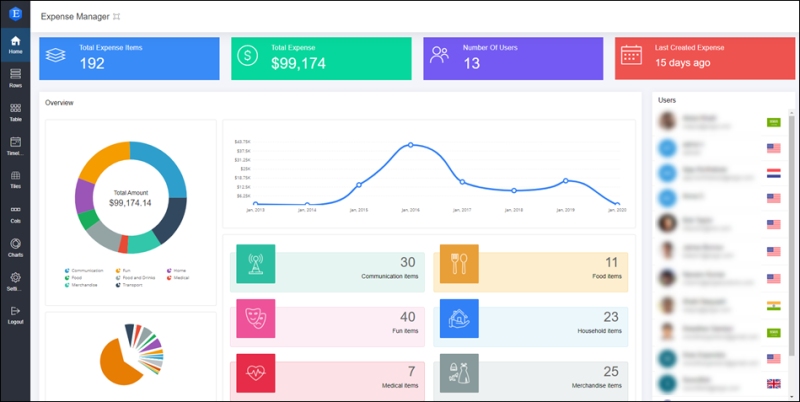Open the Total Expense Items 192 card
800x402 pixels.
[129, 58]
